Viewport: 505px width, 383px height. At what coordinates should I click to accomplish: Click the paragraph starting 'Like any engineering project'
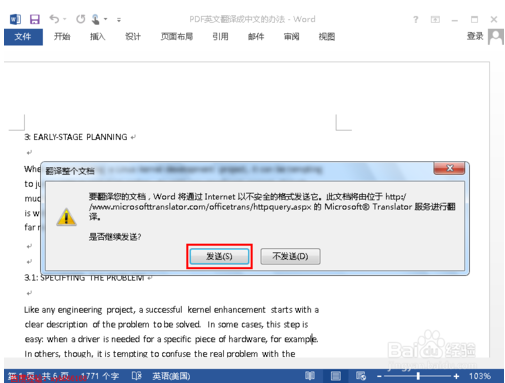tap(171, 310)
